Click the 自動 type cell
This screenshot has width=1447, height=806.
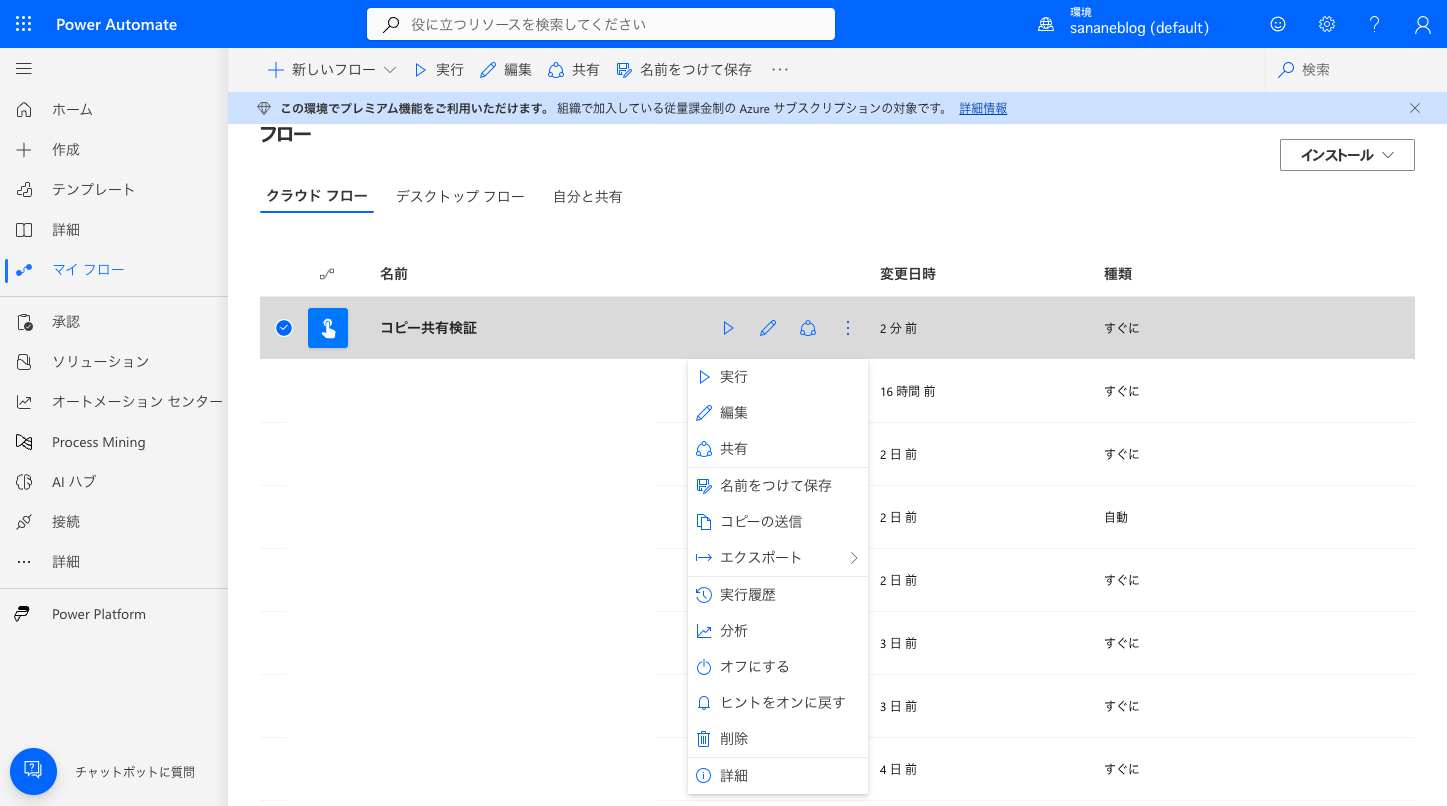click(1116, 517)
